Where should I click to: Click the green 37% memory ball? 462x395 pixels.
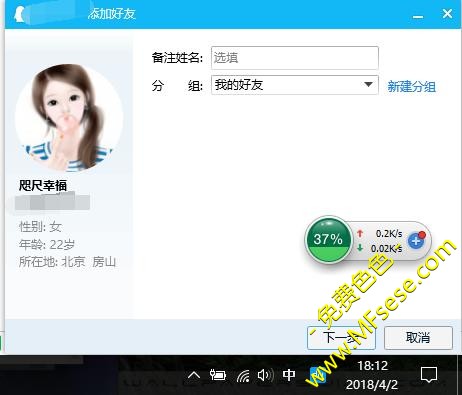click(328, 240)
